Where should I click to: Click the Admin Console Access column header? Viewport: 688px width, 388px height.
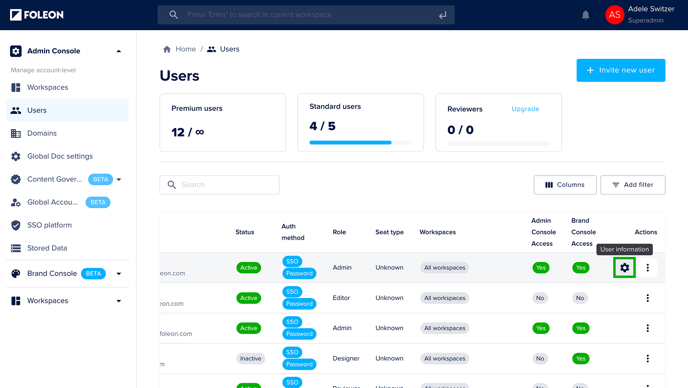tap(543, 232)
